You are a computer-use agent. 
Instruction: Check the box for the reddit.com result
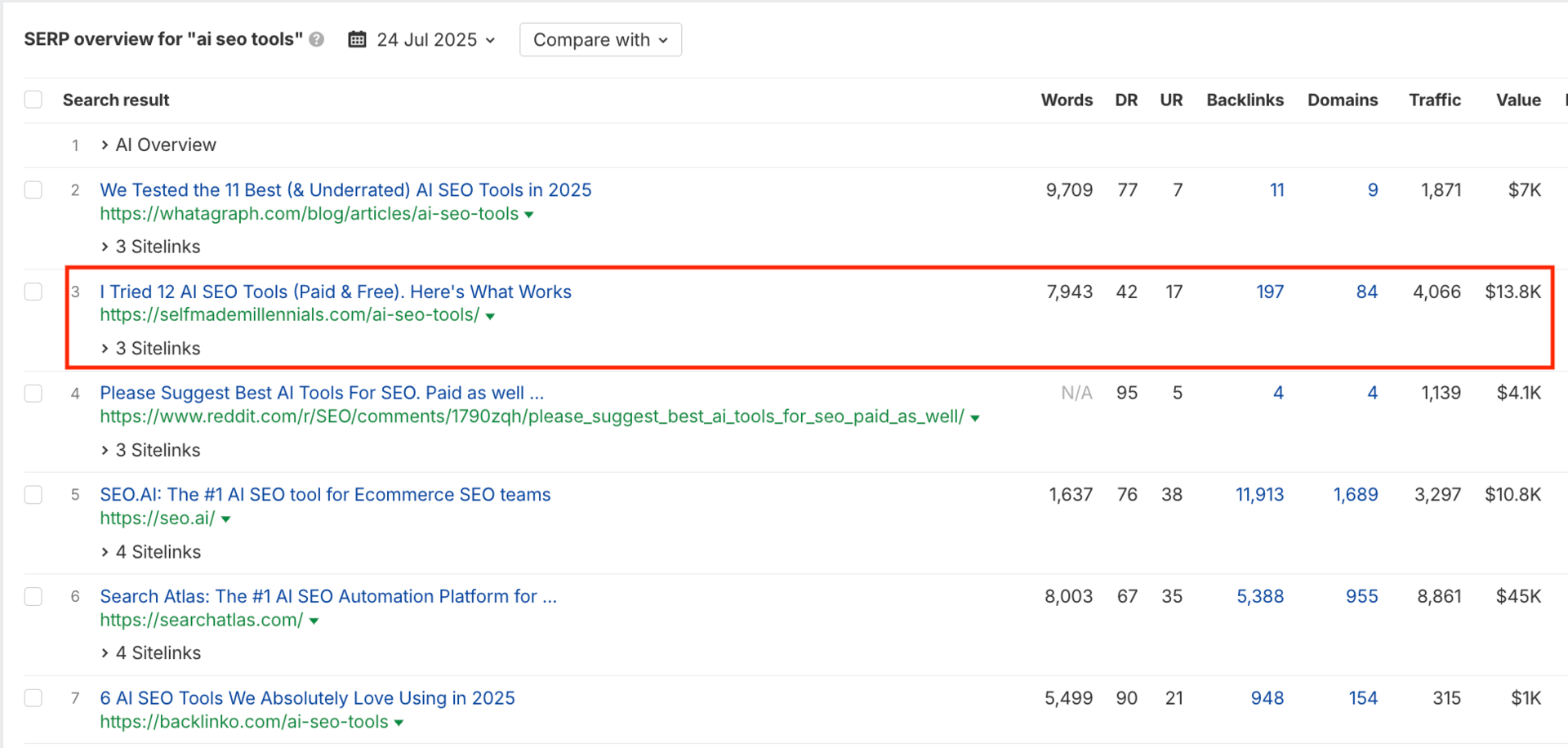(33, 394)
